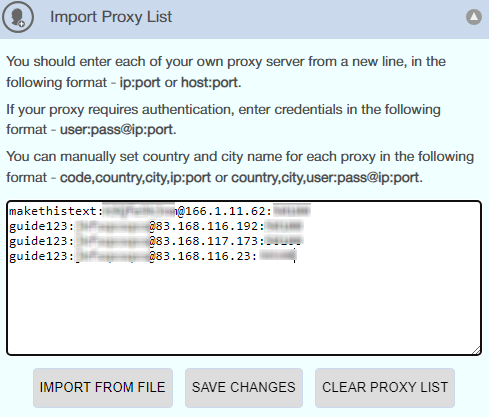
Task: Click the blurred port after 166.1.11.62
Action: click(x=292, y=211)
